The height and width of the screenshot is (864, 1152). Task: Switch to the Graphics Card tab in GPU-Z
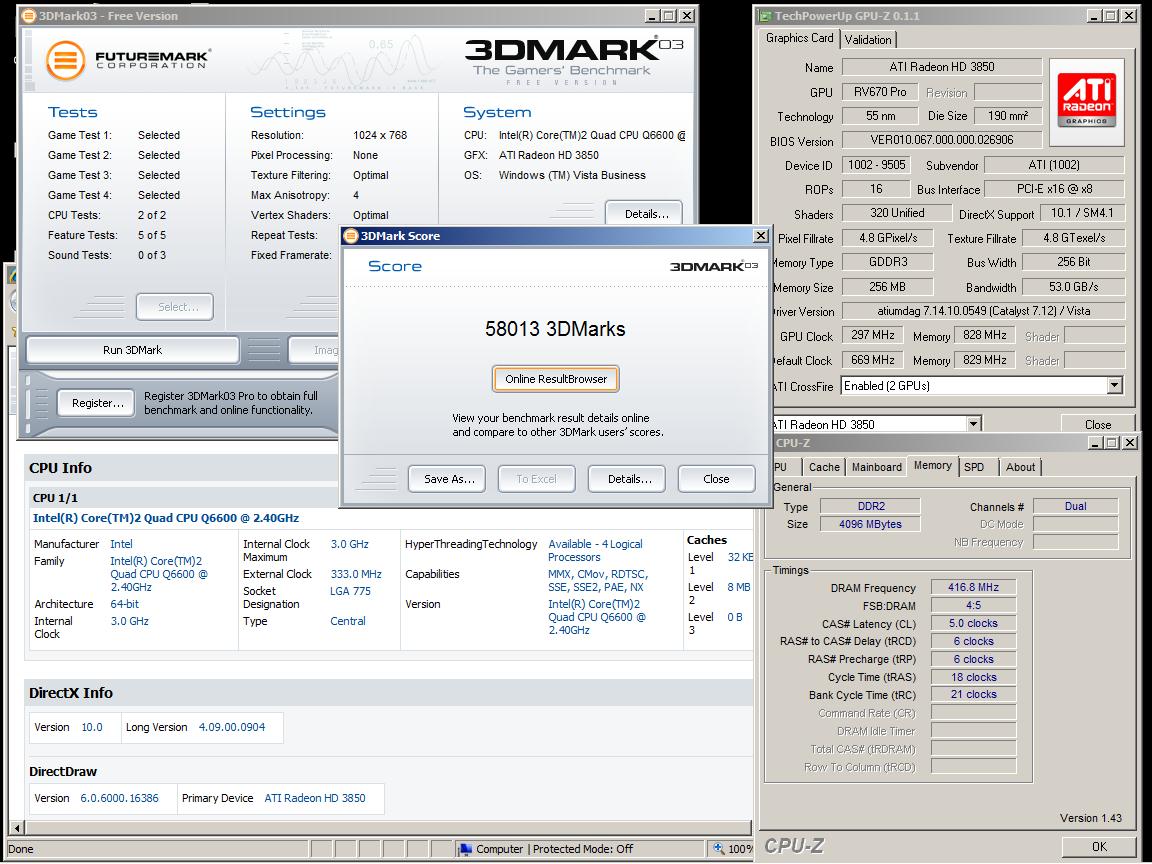coord(799,38)
